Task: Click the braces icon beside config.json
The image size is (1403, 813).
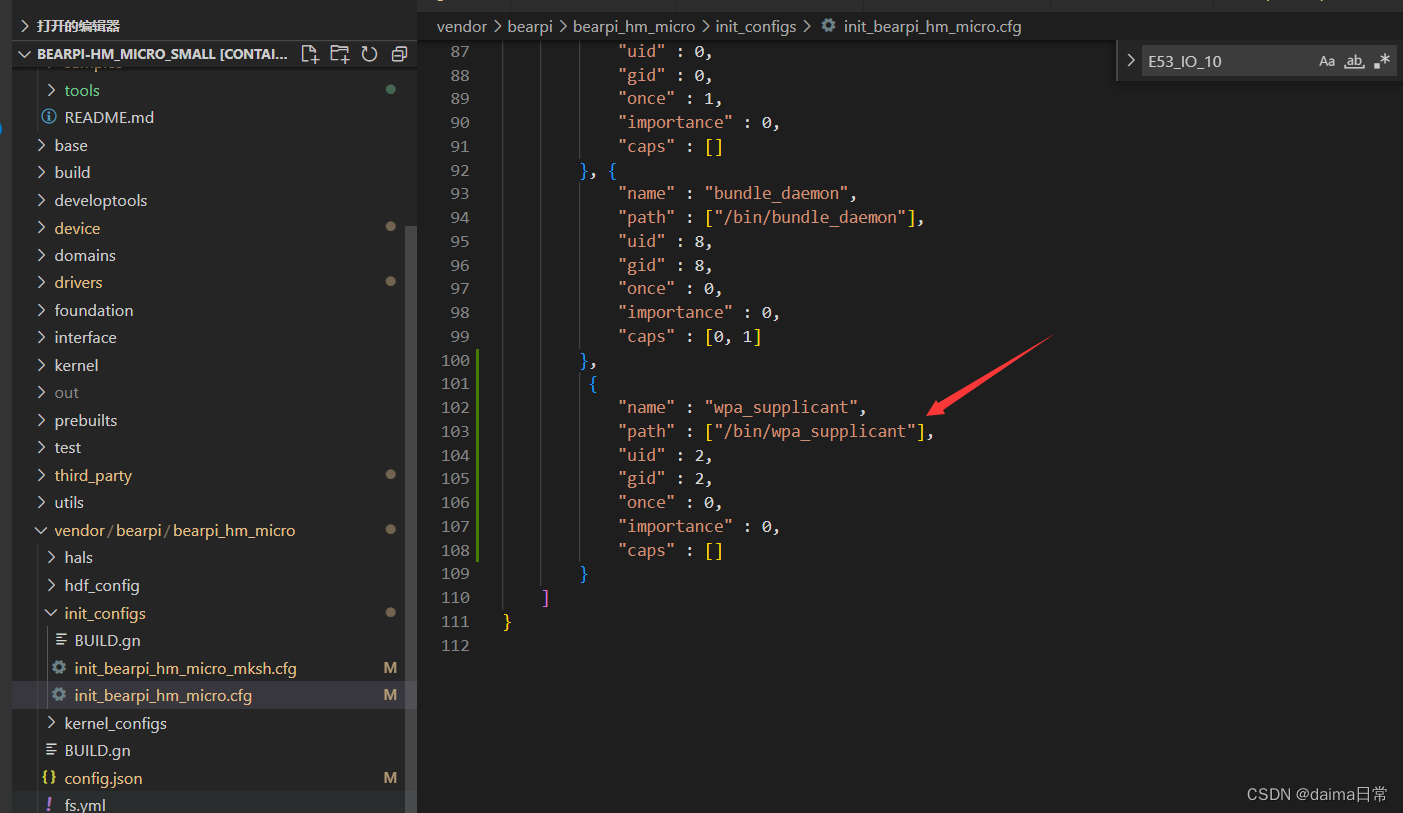Action: (49, 778)
